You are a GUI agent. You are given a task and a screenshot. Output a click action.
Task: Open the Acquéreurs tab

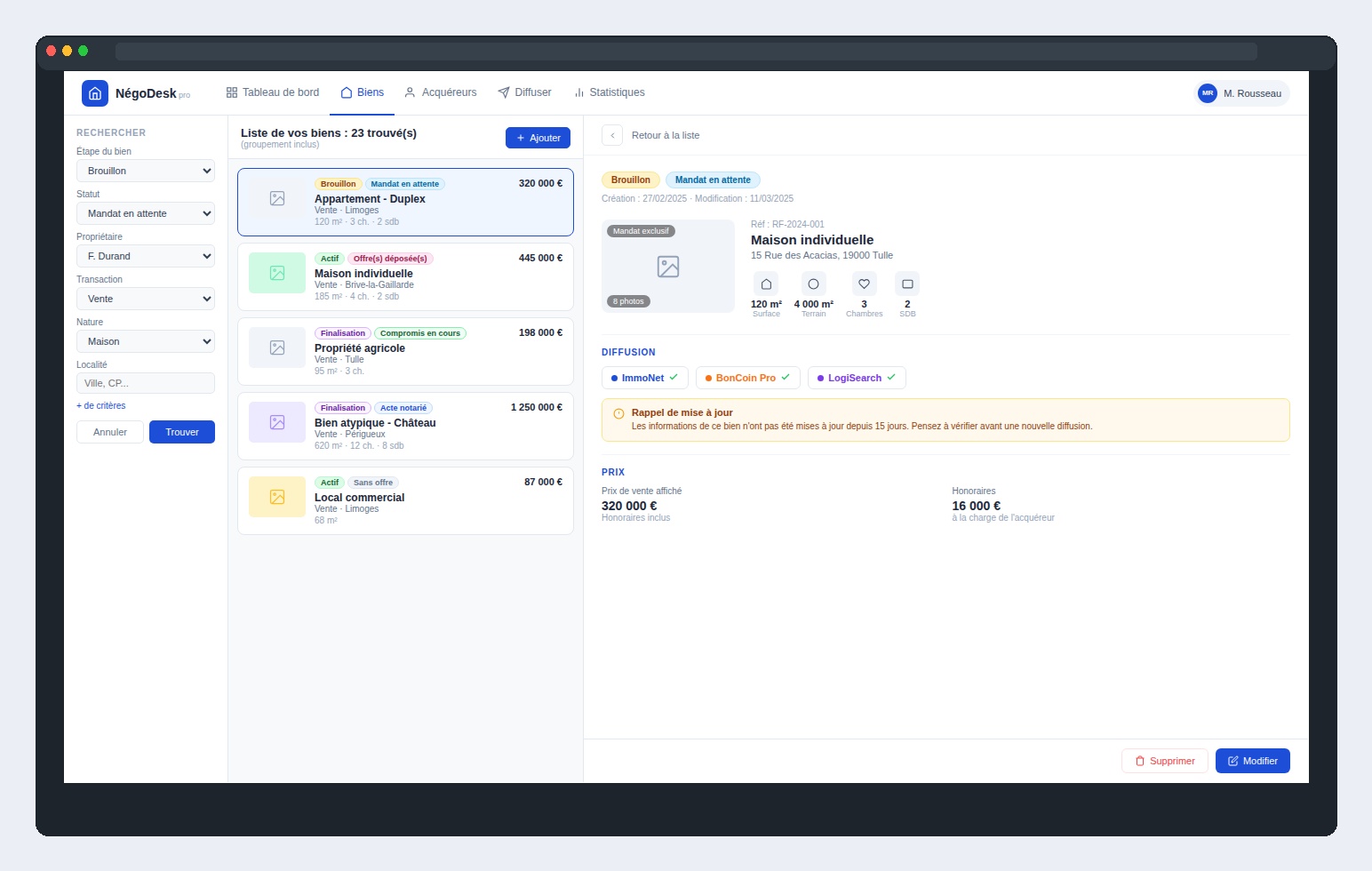[x=441, y=92]
